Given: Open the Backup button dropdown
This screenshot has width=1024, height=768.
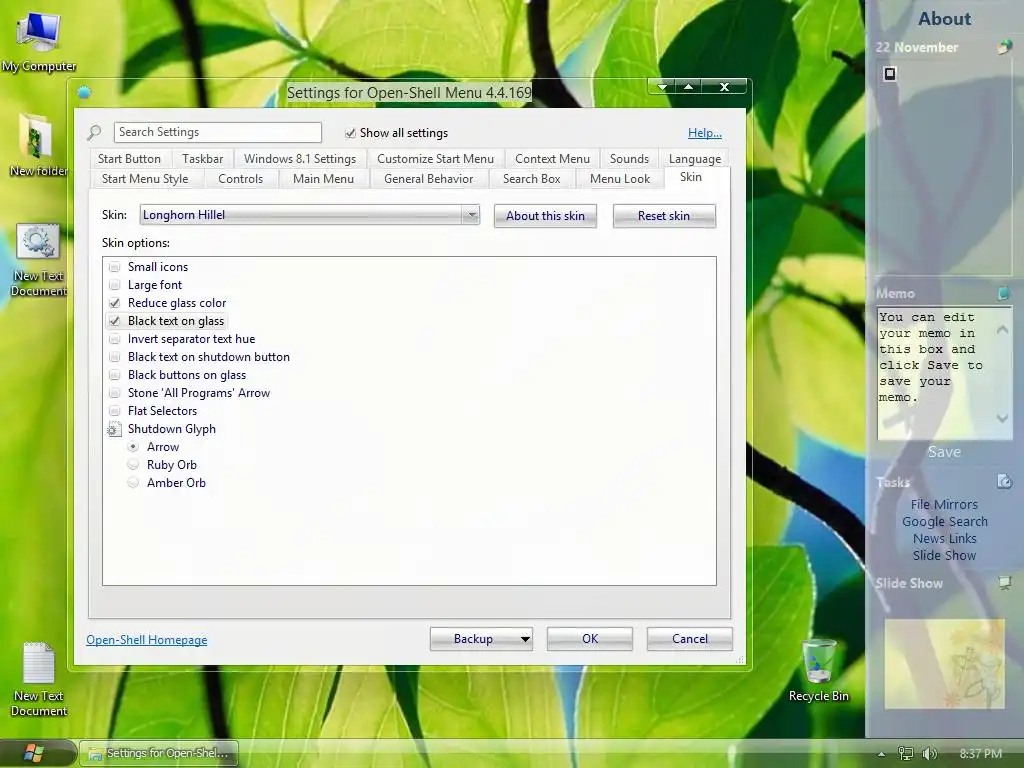Looking at the screenshot, I should tap(525, 639).
